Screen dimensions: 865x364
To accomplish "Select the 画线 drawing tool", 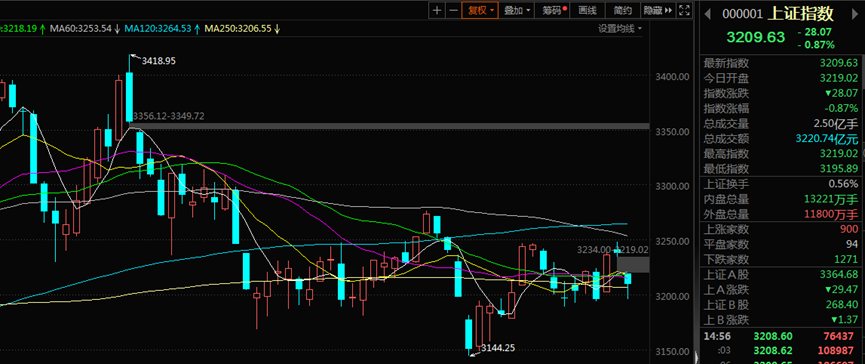I will (x=588, y=10).
